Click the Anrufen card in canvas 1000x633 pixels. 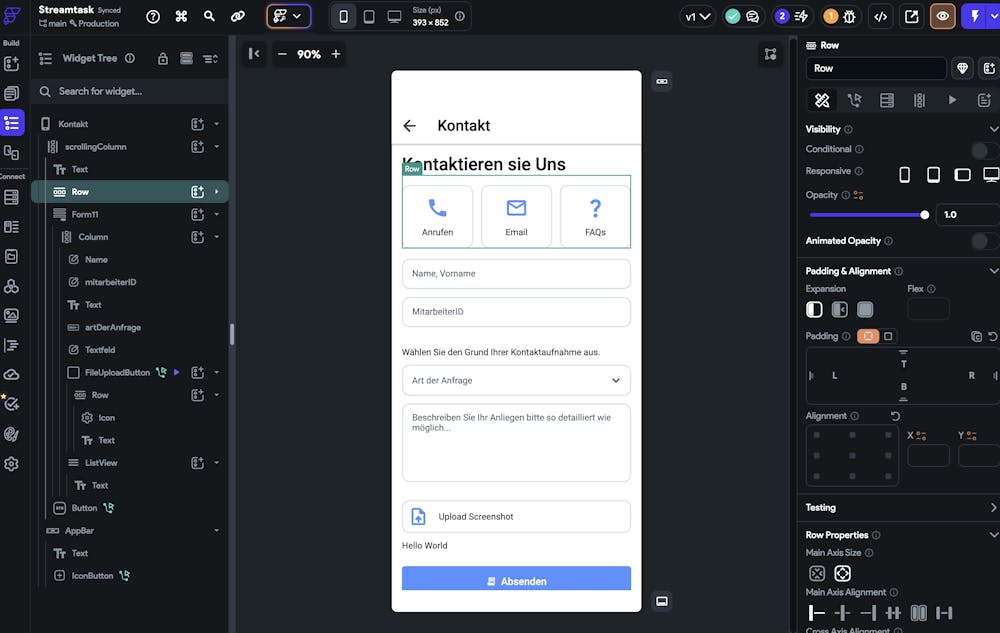click(438, 216)
